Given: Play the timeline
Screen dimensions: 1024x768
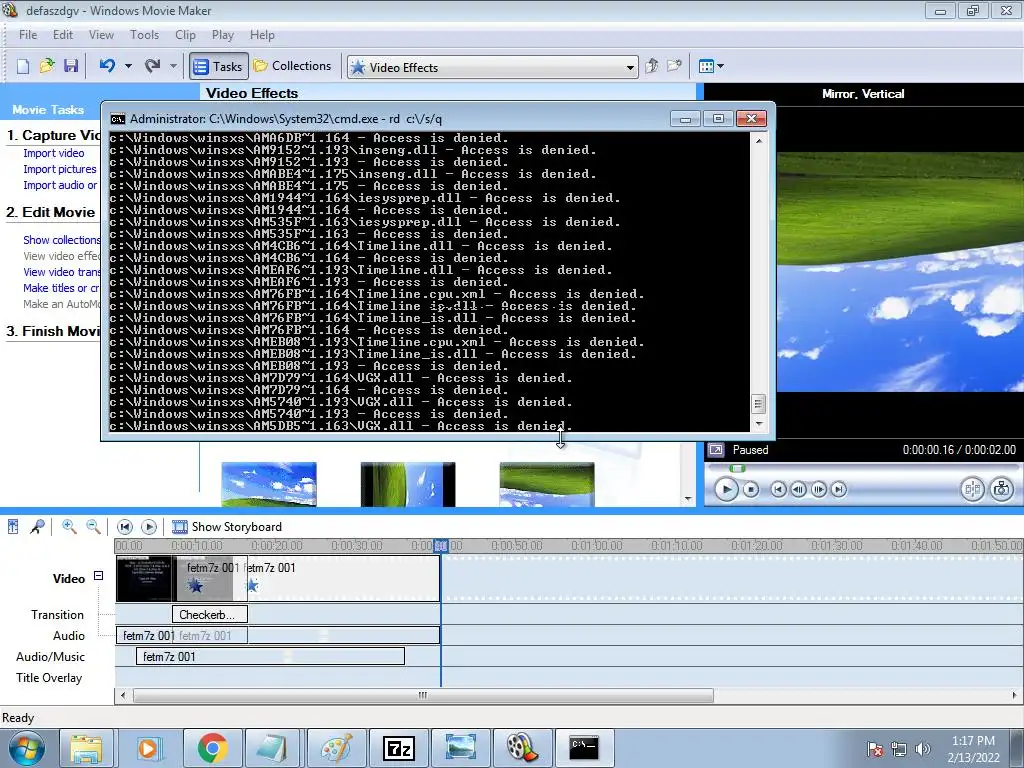Looking at the screenshot, I should coord(149,526).
